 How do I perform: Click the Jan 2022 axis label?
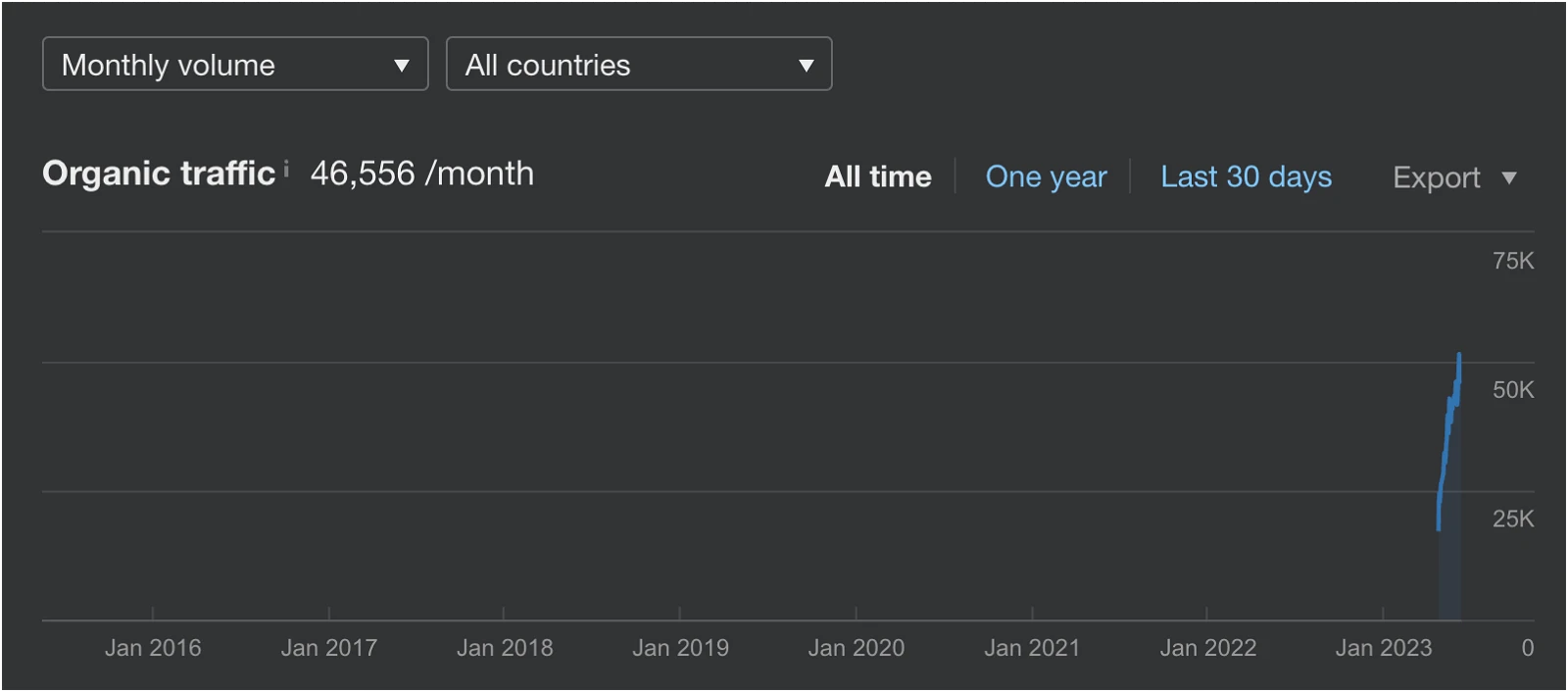(x=1208, y=648)
